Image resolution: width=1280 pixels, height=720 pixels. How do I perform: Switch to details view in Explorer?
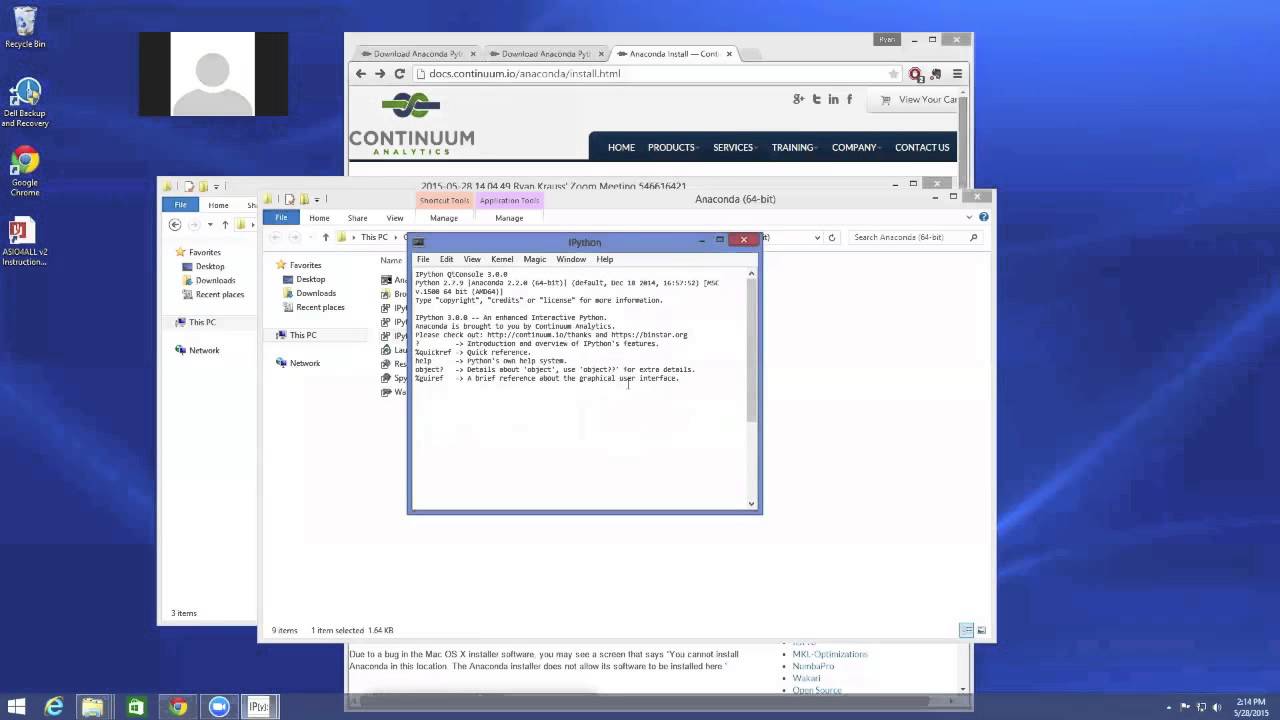pyautogui.click(x=966, y=631)
